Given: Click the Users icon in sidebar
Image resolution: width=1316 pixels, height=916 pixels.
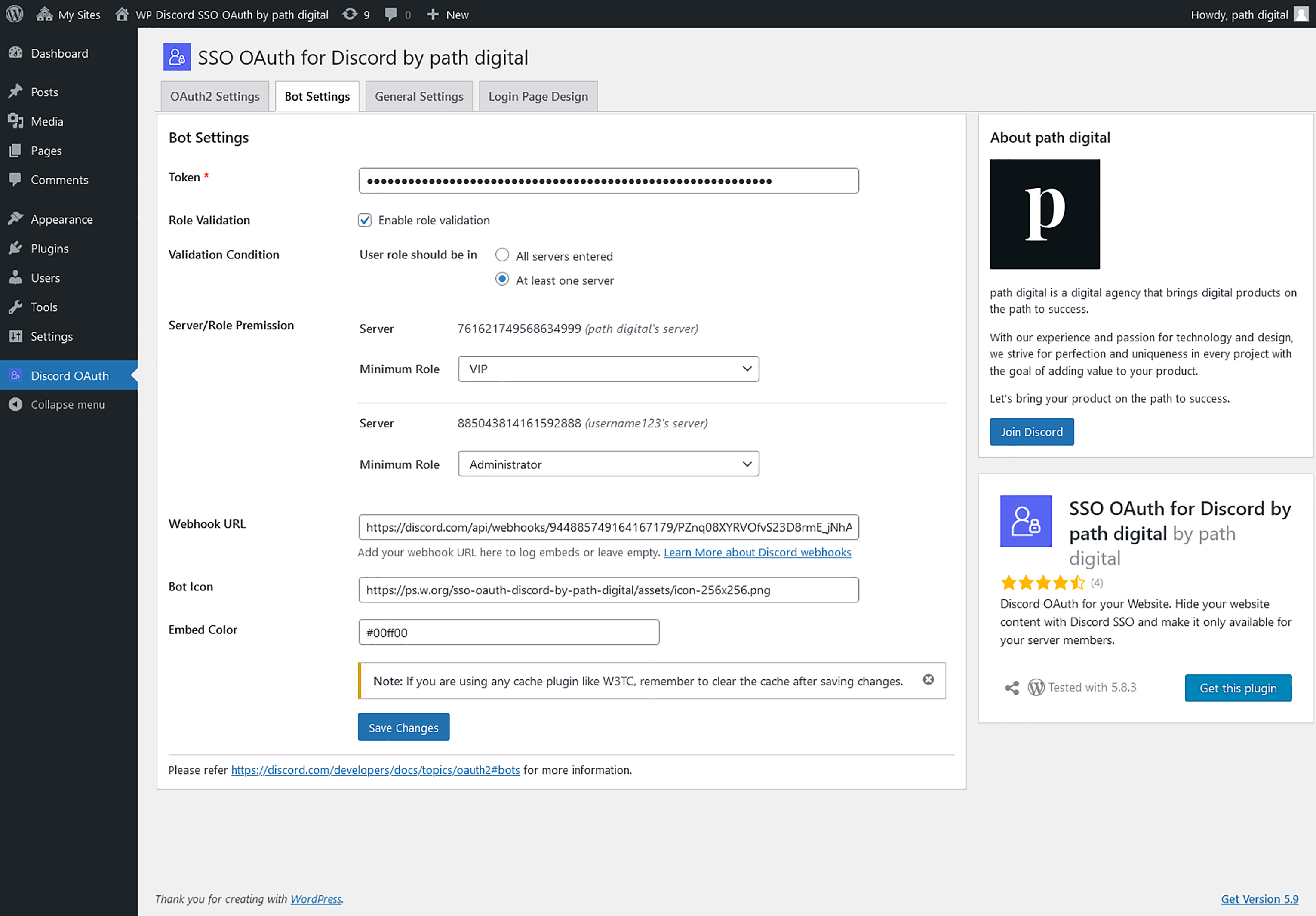Looking at the screenshot, I should click(x=15, y=277).
